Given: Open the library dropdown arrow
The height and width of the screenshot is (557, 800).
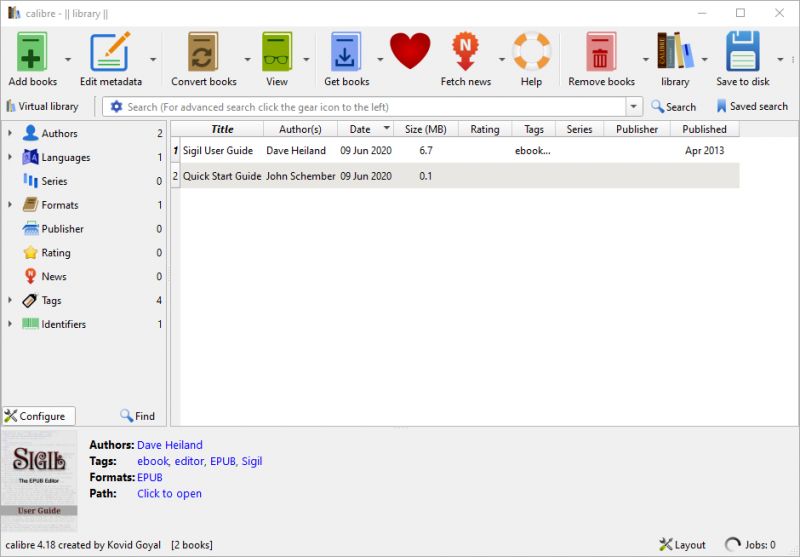Looking at the screenshot, I should [705, 60].
